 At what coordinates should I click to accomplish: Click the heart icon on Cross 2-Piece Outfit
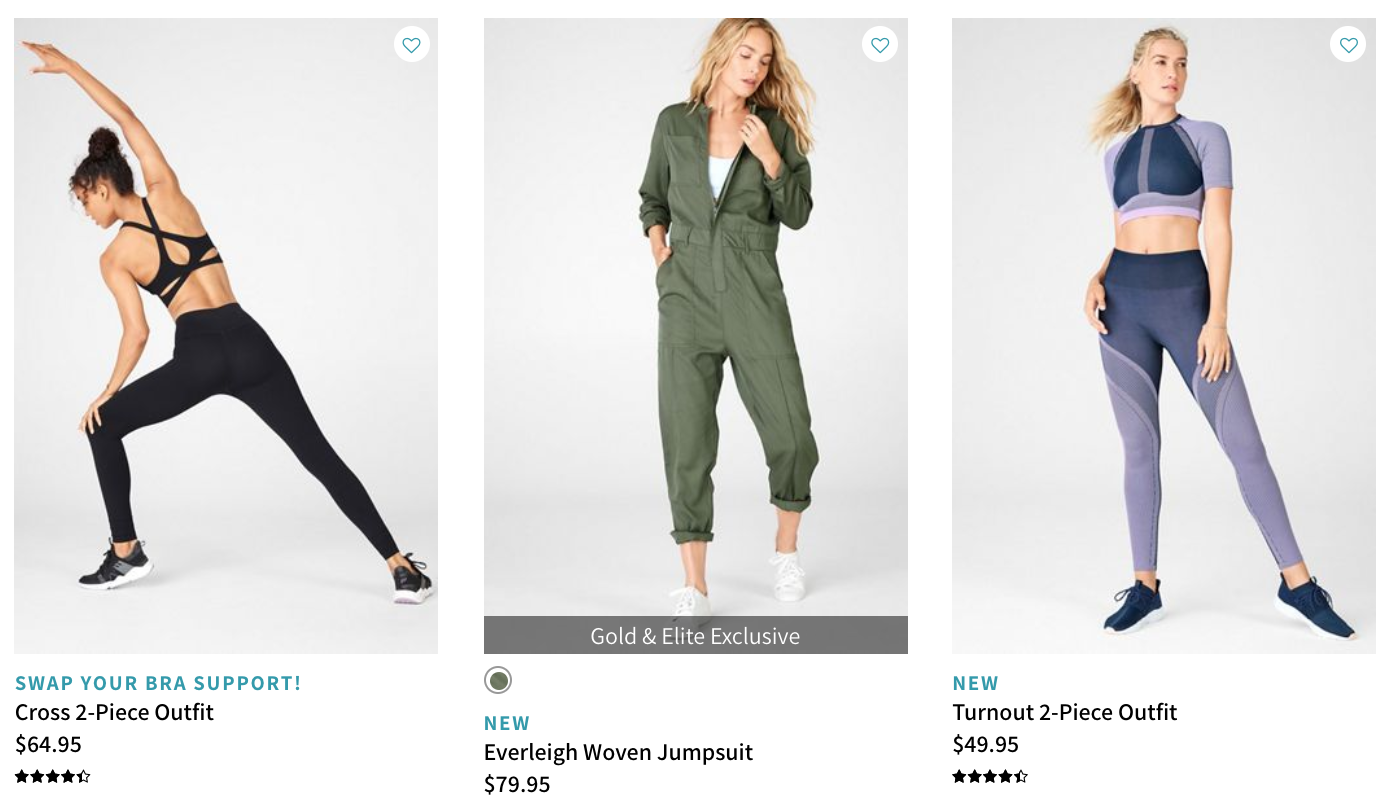[x=411, y=44]
